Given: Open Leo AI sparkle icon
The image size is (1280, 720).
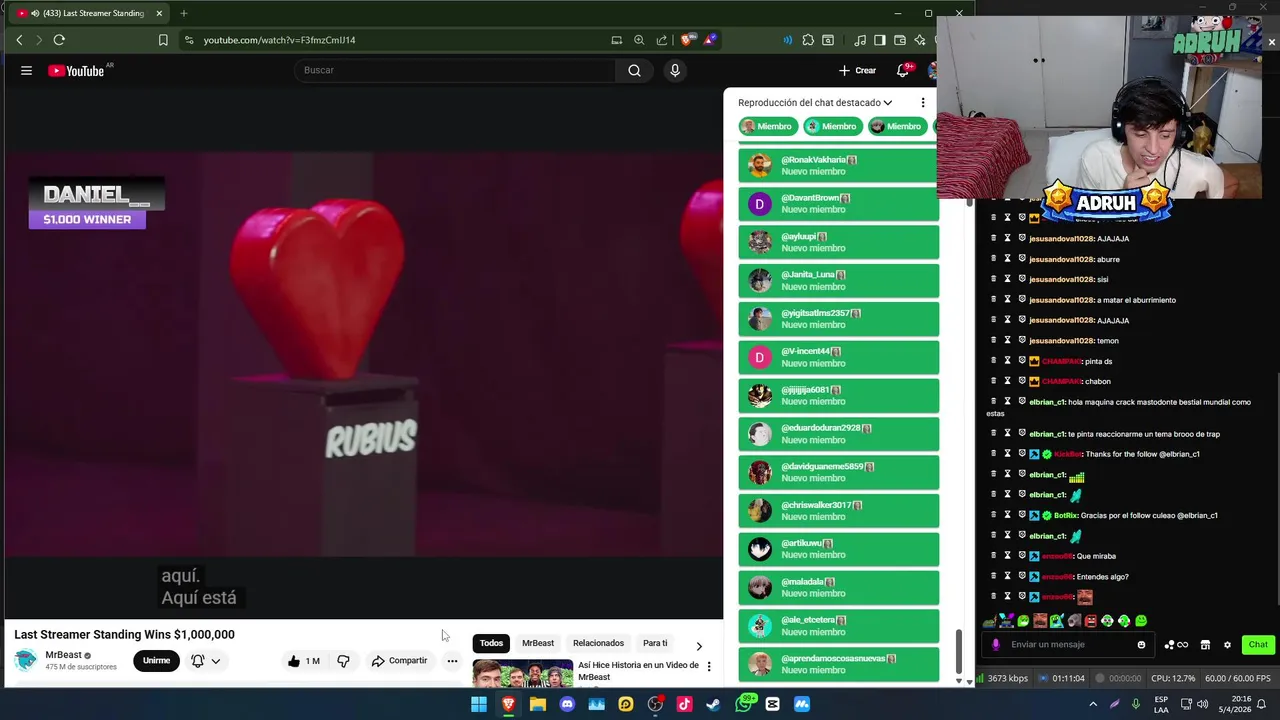Looking at the screenshot, I should click(920, 40).
